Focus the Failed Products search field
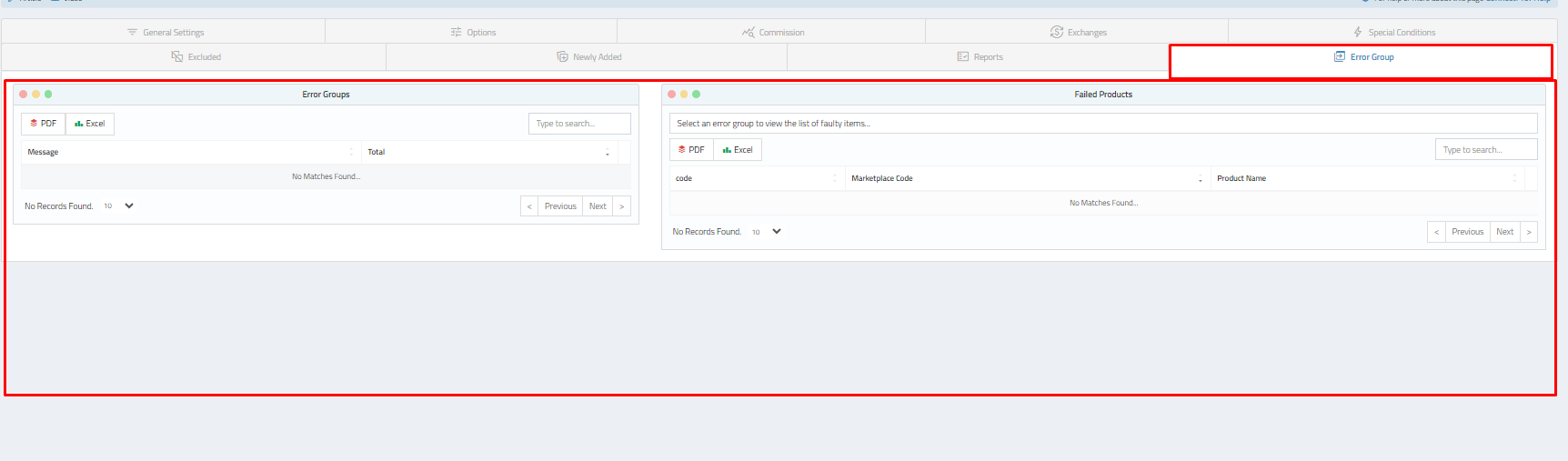Image resolution: width=1568 pixels, height=461 pixels. click(x=1485, y=150)
